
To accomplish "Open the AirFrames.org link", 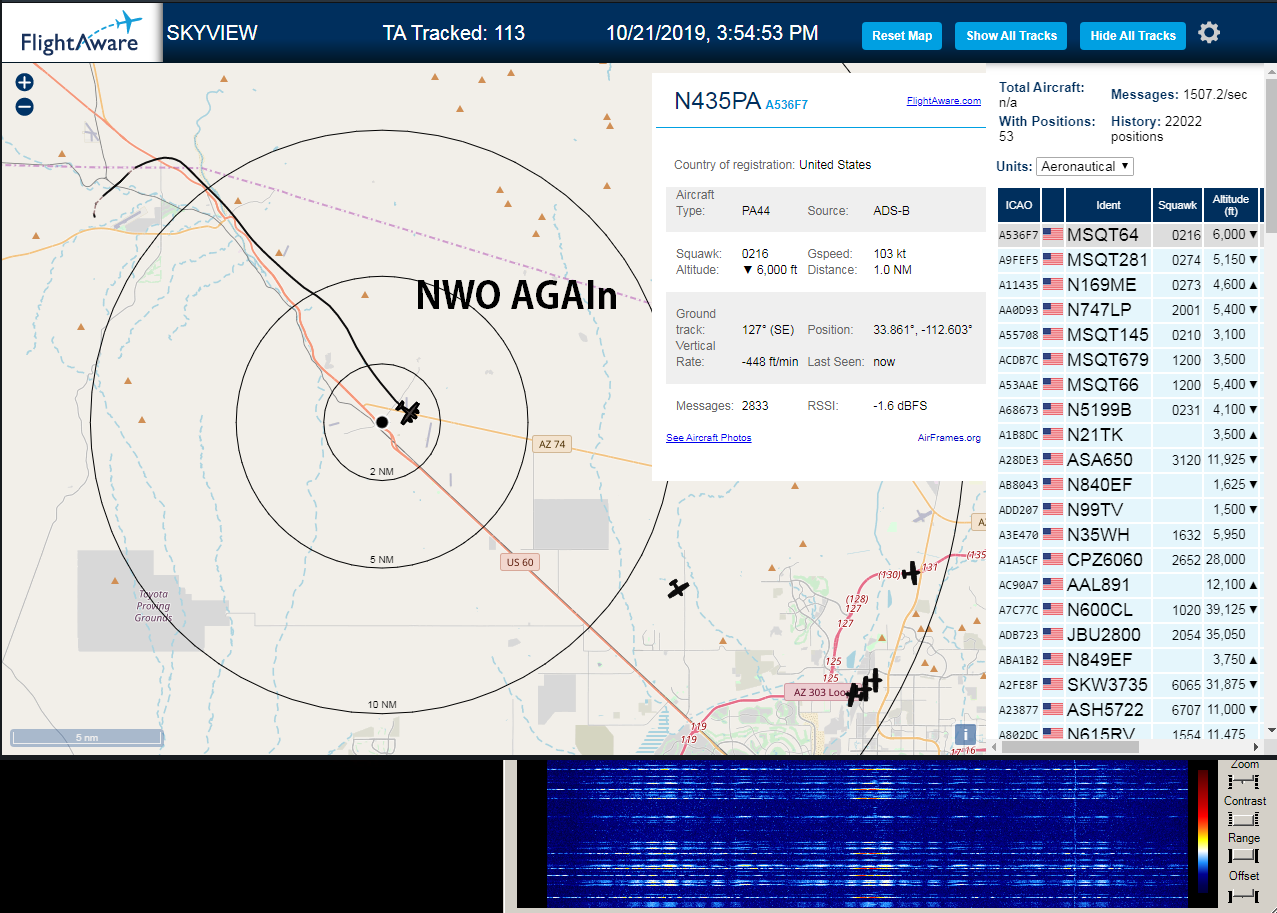I will [x=949, y=437].
